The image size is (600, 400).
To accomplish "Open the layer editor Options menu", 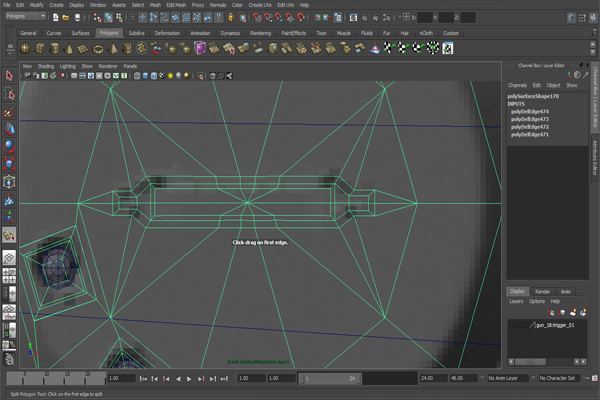I will tap(536, 301).
